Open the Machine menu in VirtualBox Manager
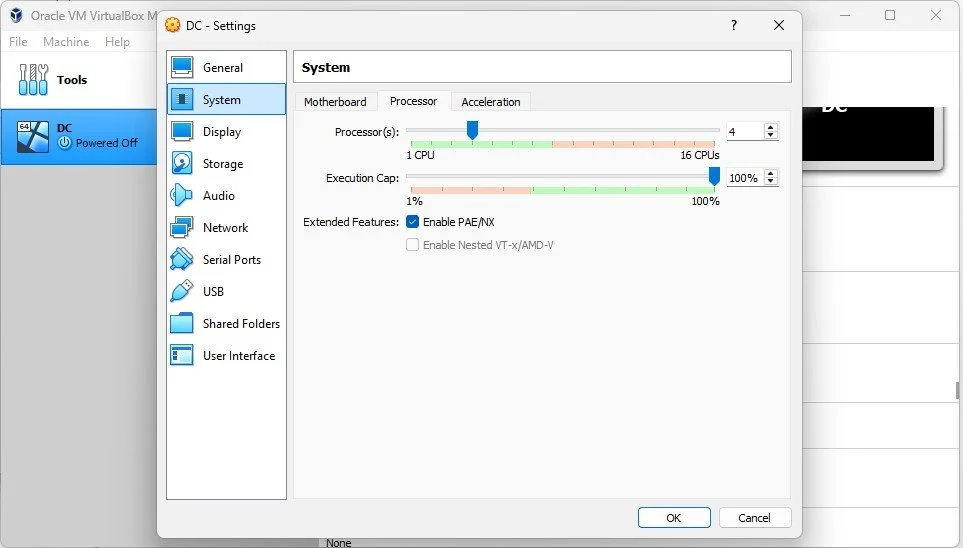The height and width of the screenshot is (548, 963). pos(66,42)
